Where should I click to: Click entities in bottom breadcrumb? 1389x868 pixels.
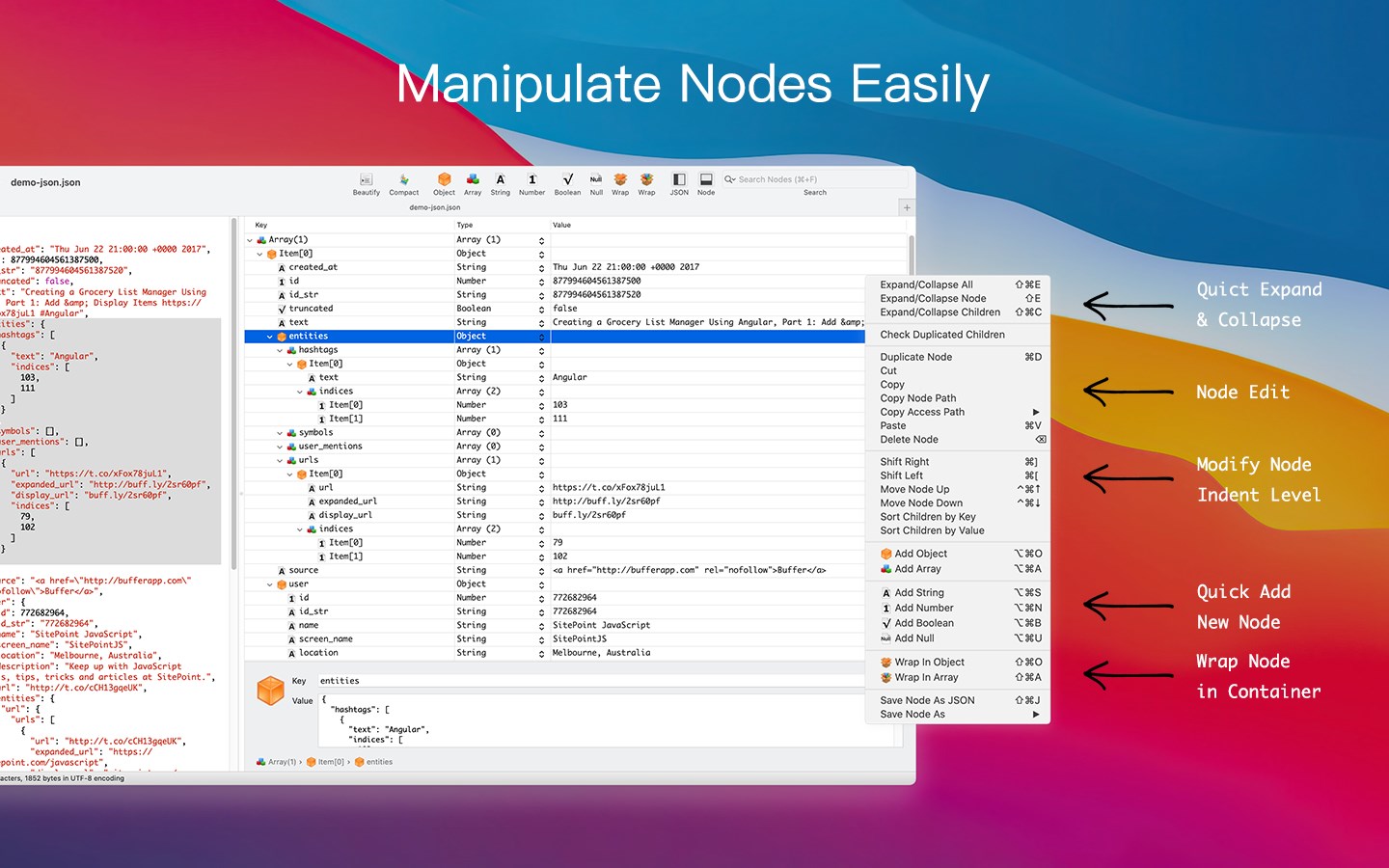tap(374, 762)
